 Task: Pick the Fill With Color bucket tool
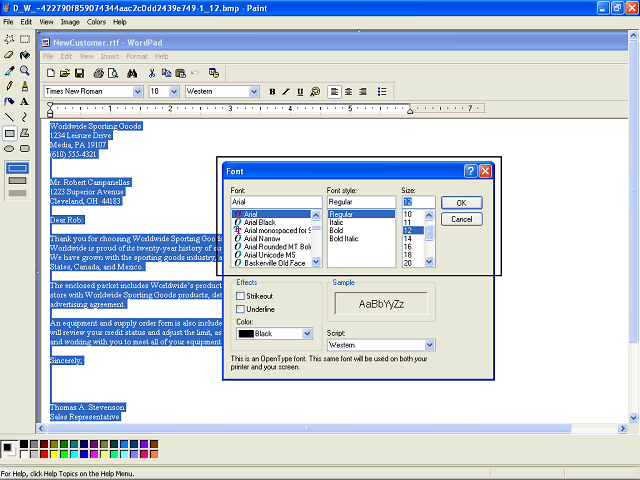click(25, 55)
